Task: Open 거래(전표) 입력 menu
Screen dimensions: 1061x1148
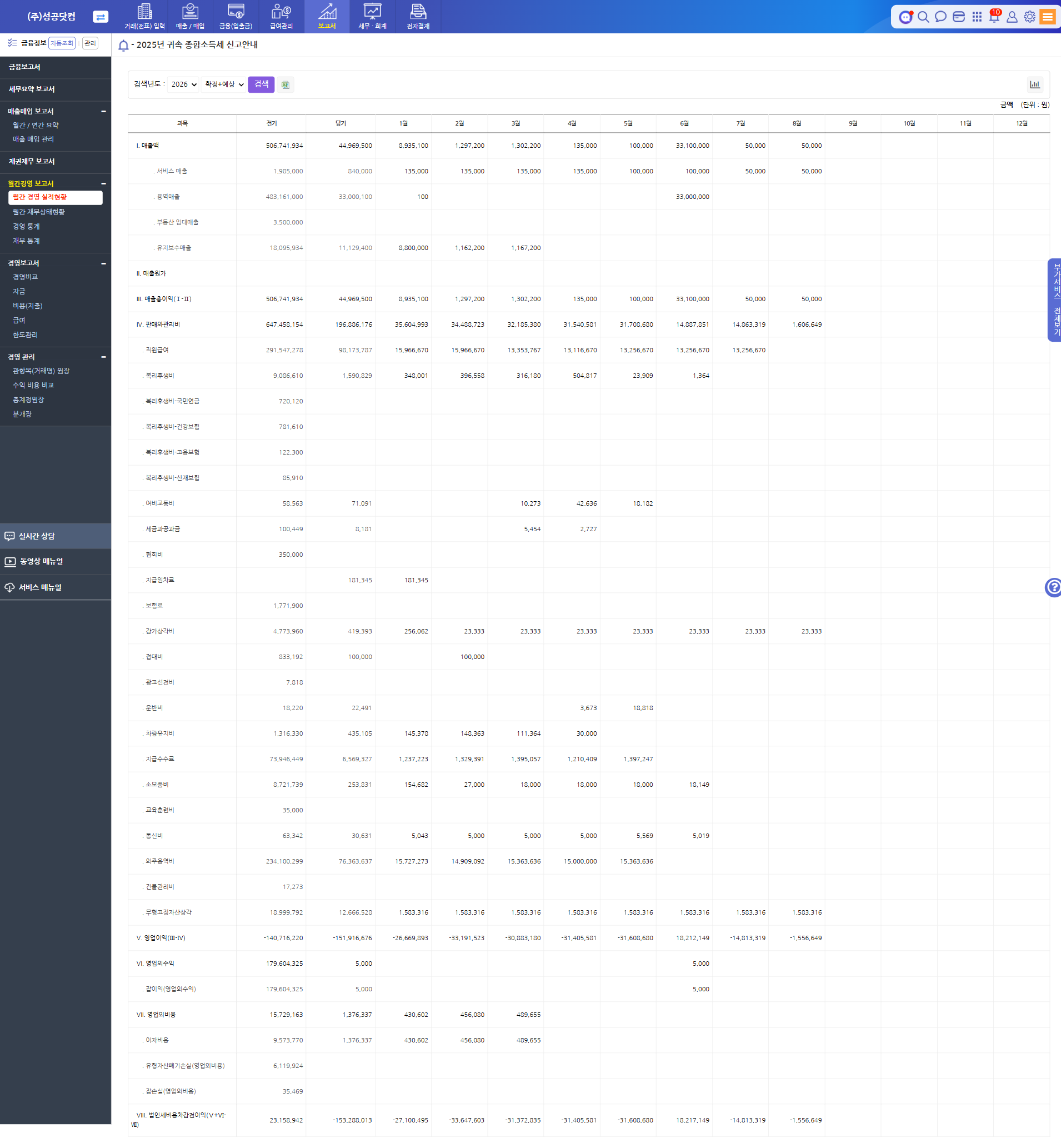Action: [x=144, y=17]
